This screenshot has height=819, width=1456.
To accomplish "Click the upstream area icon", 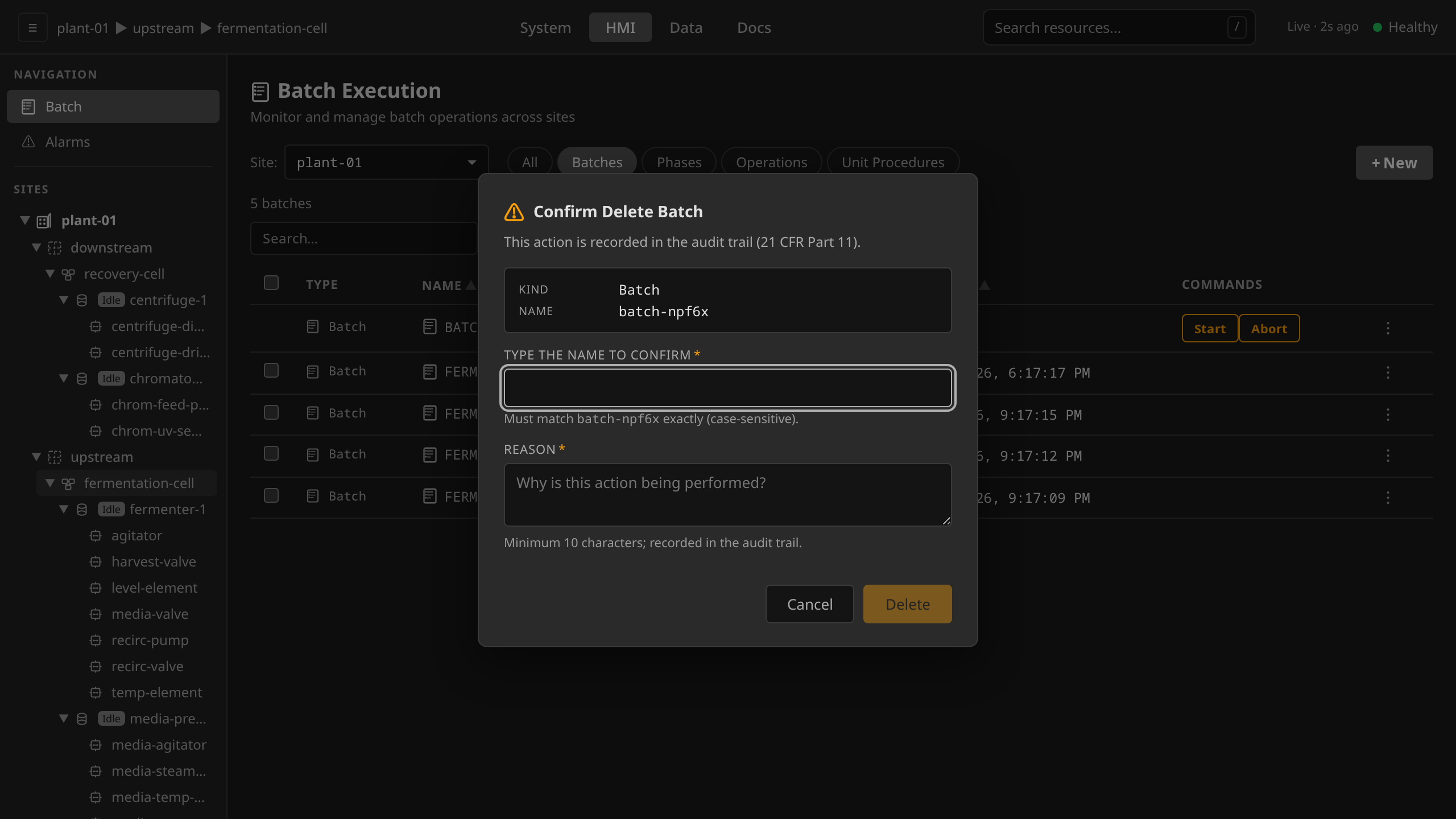I will point(55,457).
